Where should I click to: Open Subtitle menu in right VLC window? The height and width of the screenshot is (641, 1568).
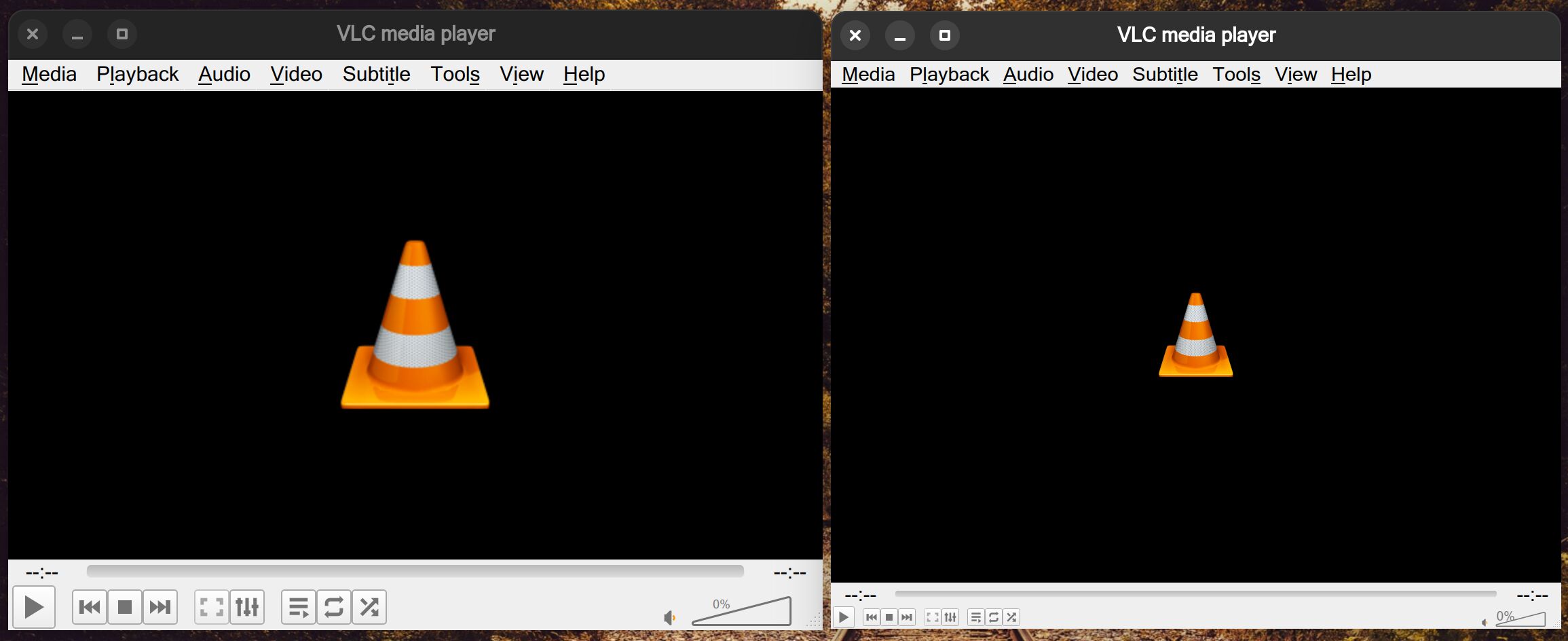tap(1165, 74)
